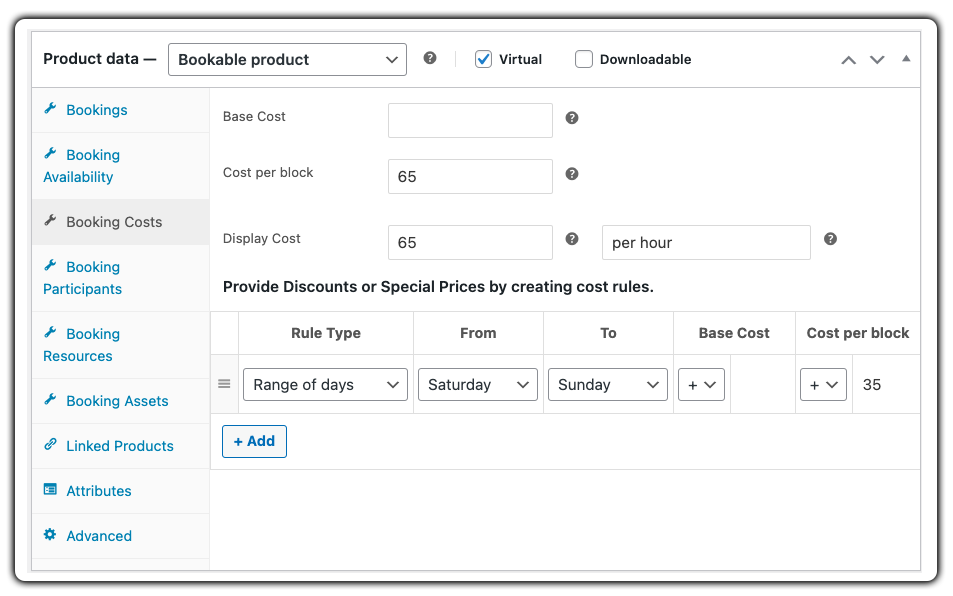This screenshot has width=953, height=596.
Task: Open the Advanced tab
Action: 120,536
